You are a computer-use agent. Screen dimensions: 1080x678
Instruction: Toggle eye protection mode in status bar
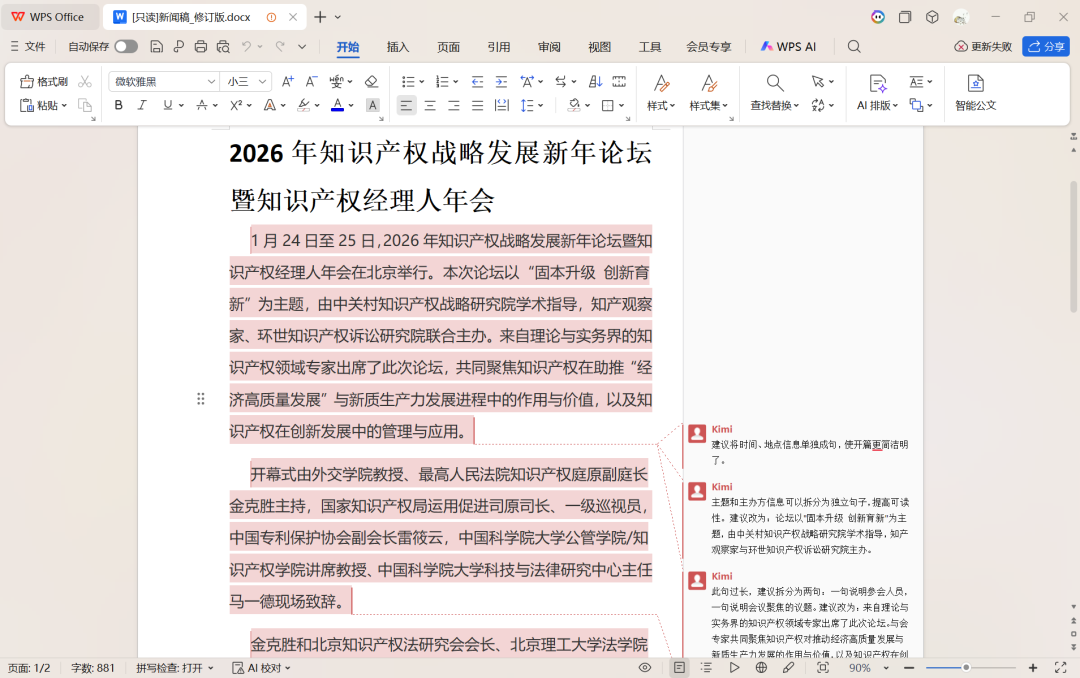pos(645,667)
